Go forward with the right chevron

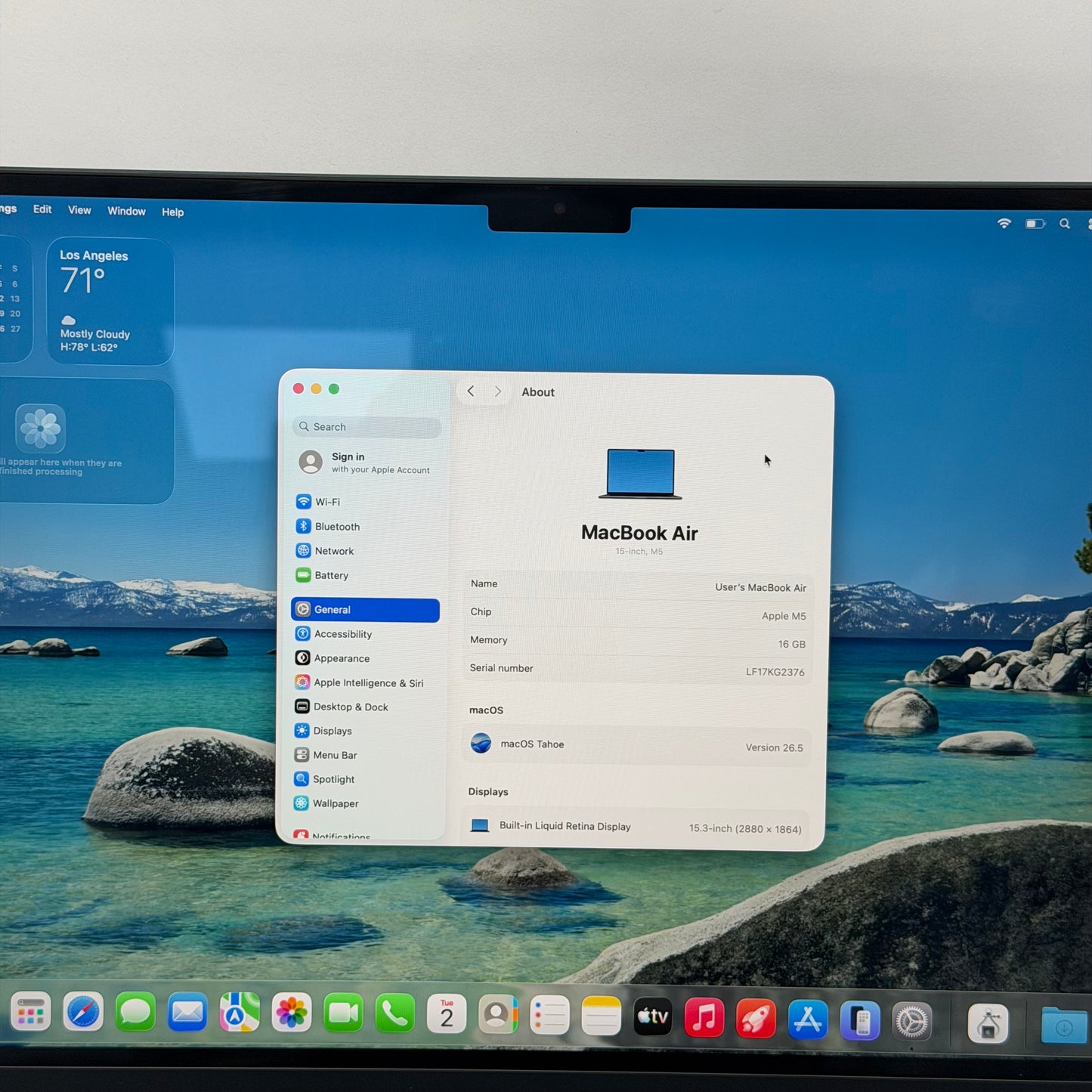497,391
